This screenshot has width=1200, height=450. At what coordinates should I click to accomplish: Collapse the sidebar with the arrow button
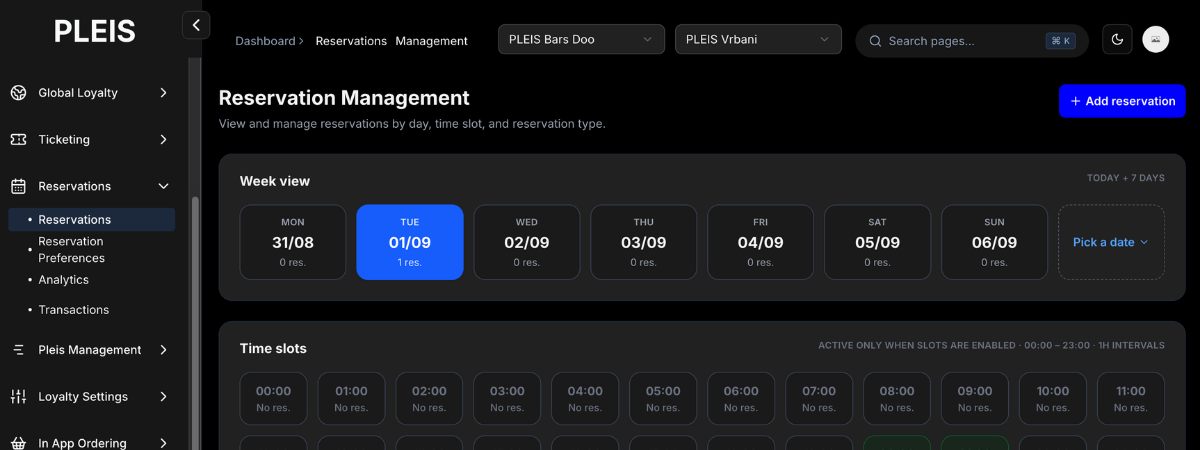(196, 25)
